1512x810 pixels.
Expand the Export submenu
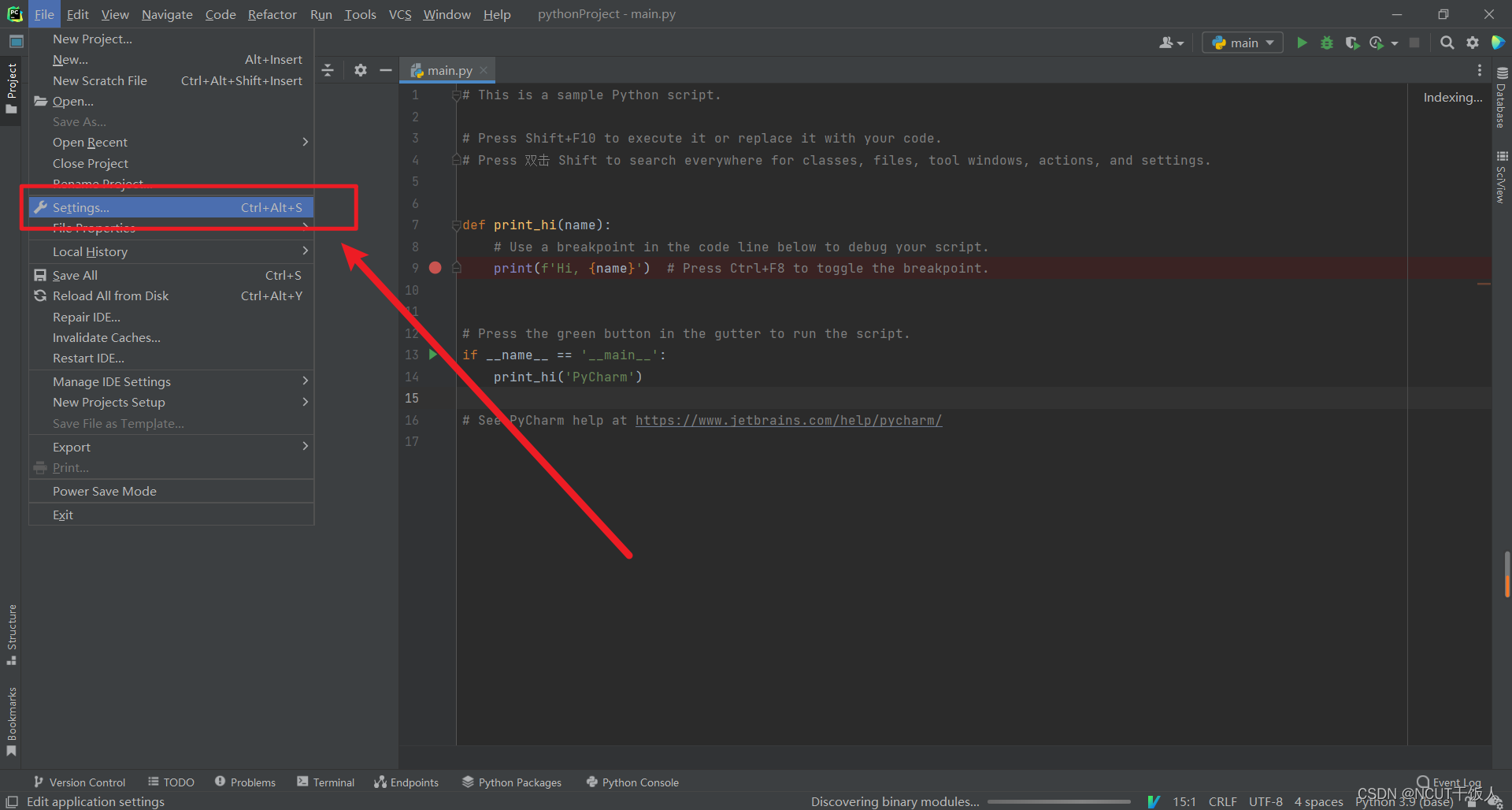coord(172,447)
